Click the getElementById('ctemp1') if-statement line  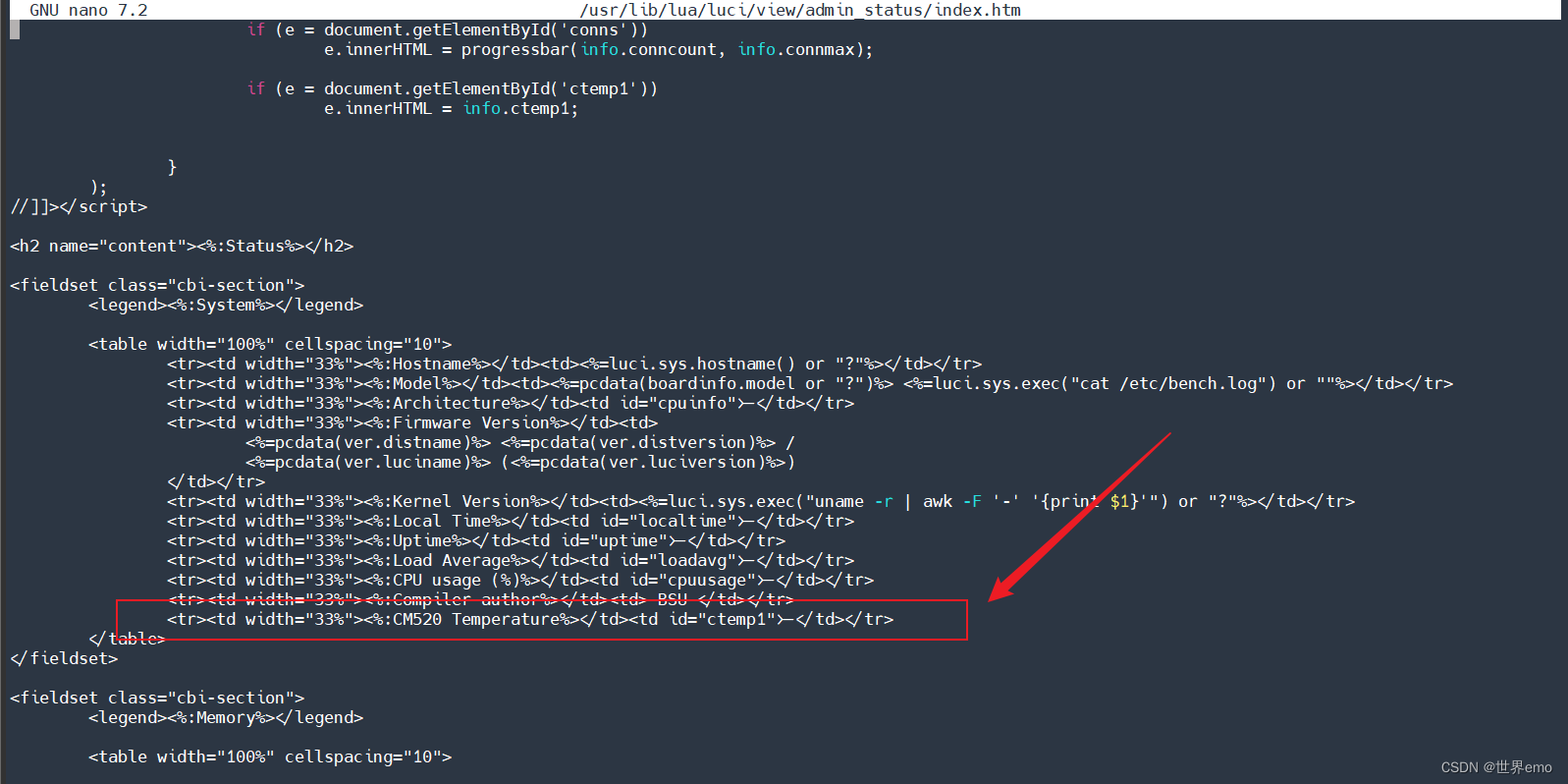pos(452,88)
